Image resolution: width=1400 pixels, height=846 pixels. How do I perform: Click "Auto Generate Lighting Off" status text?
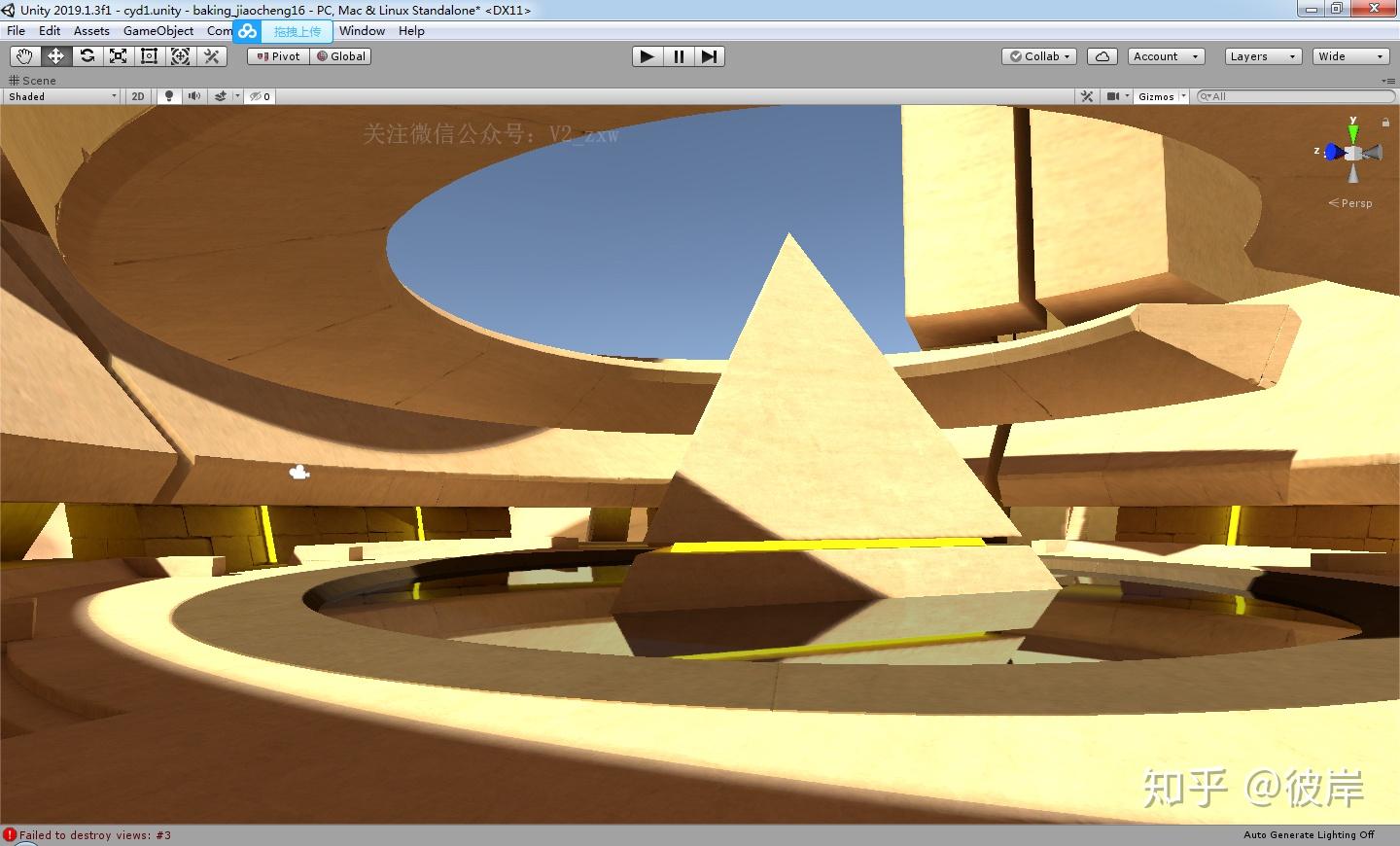tap(1309, 835)
